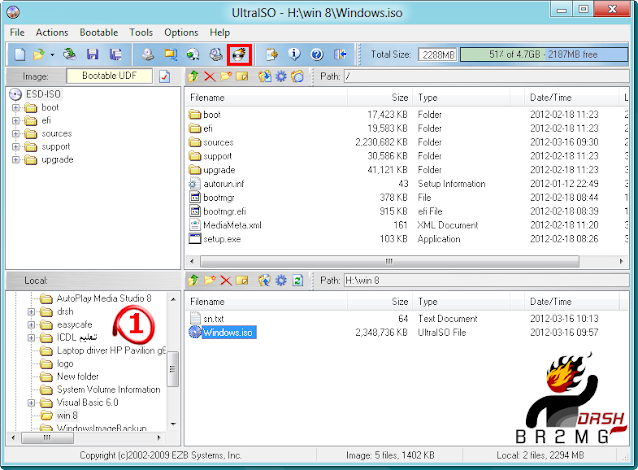Screen dimensions: 638x470
Task: Click Set Boot File icon in image toolbar
Action: 297,76
